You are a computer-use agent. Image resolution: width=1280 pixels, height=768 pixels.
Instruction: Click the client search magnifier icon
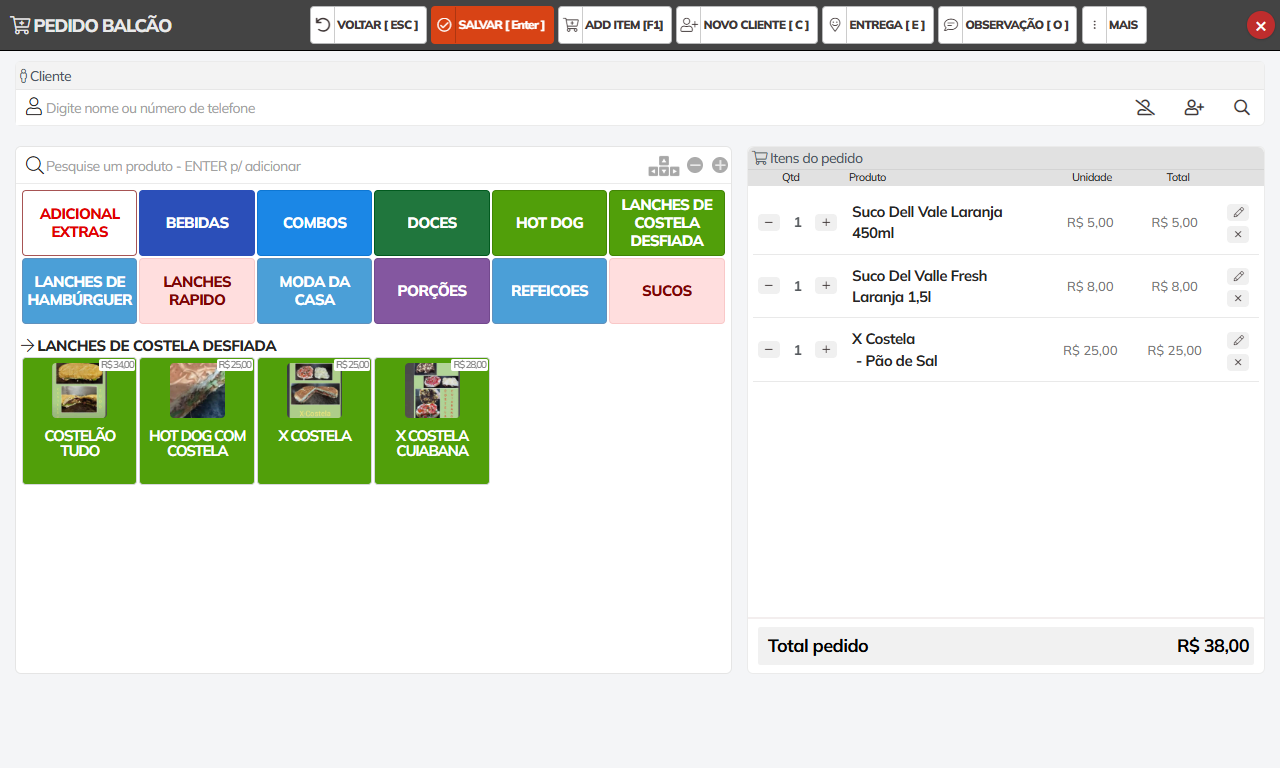[1241, 108]
